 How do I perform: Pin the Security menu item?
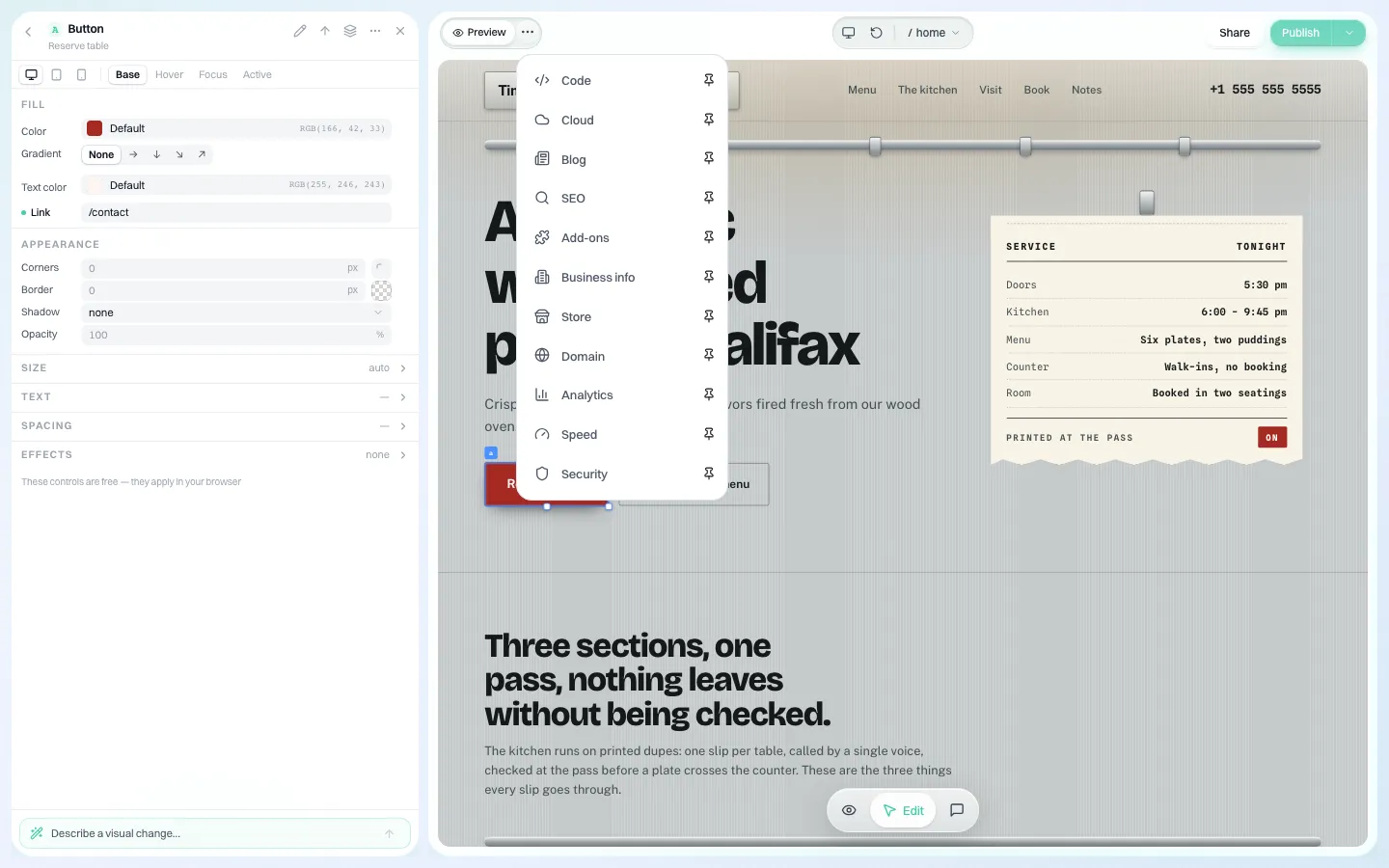coord(709,474)
